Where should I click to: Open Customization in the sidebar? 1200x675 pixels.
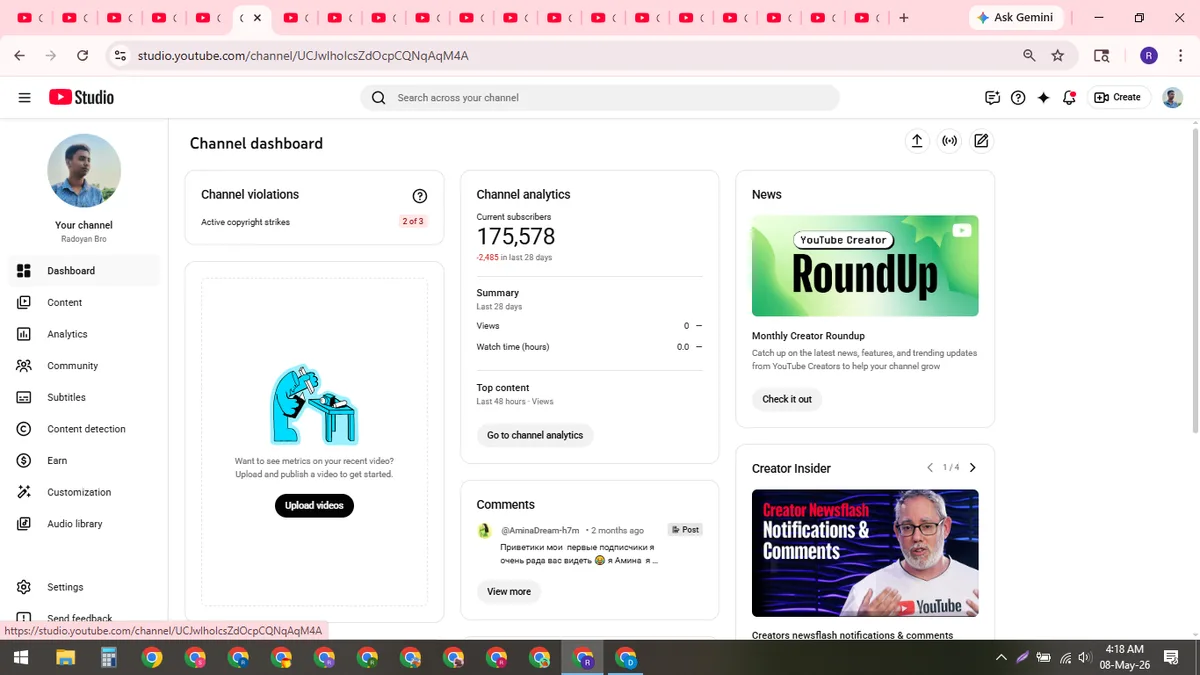[85, 492]
